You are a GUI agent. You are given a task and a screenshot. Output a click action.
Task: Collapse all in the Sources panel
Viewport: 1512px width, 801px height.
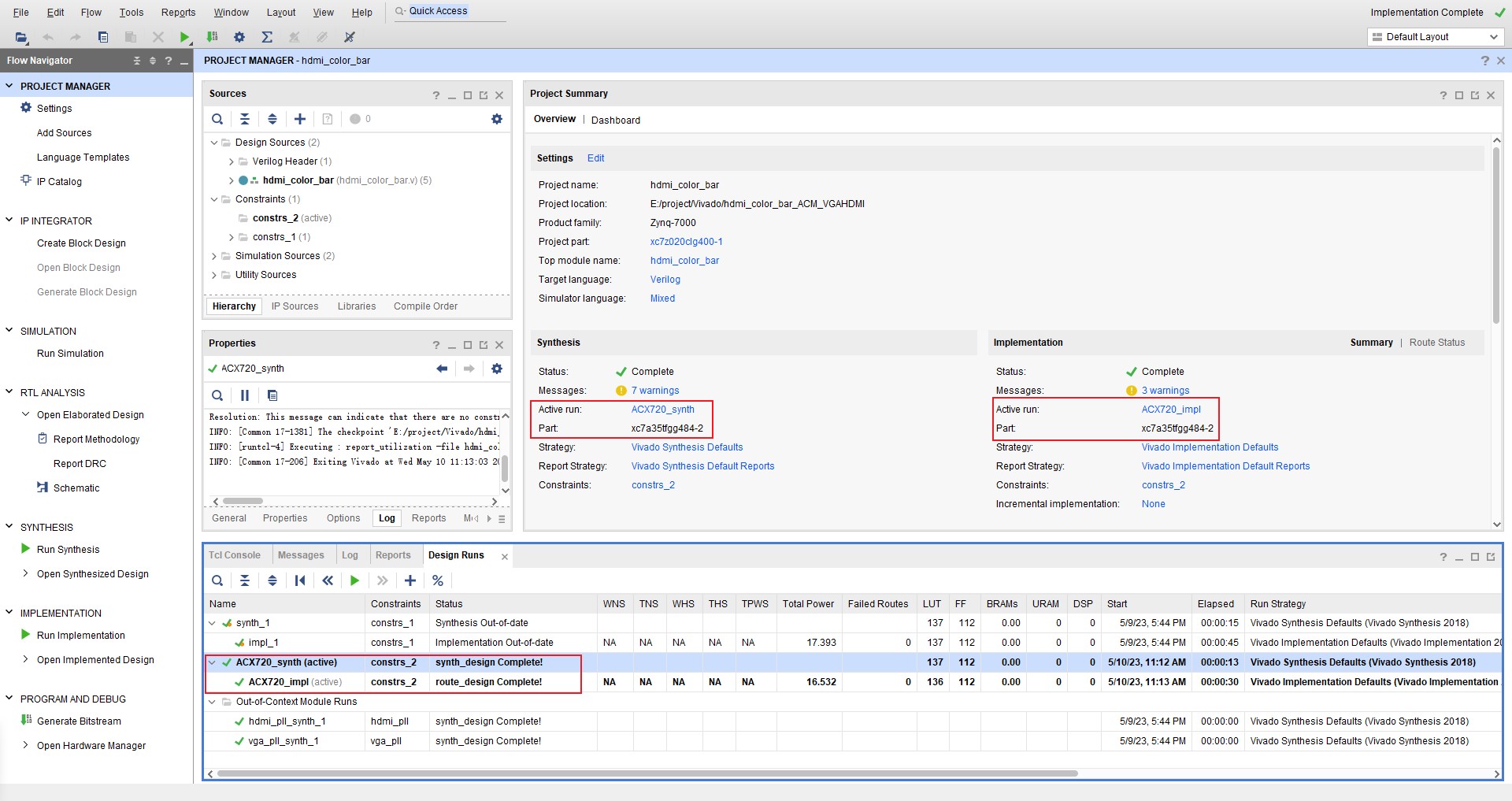[245, 119]
